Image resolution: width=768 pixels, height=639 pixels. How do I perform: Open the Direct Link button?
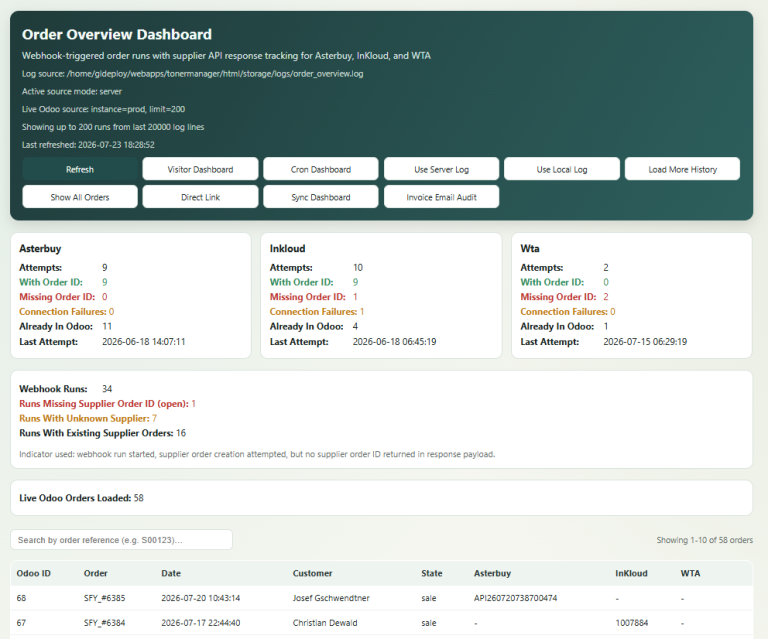pos(200,197)
